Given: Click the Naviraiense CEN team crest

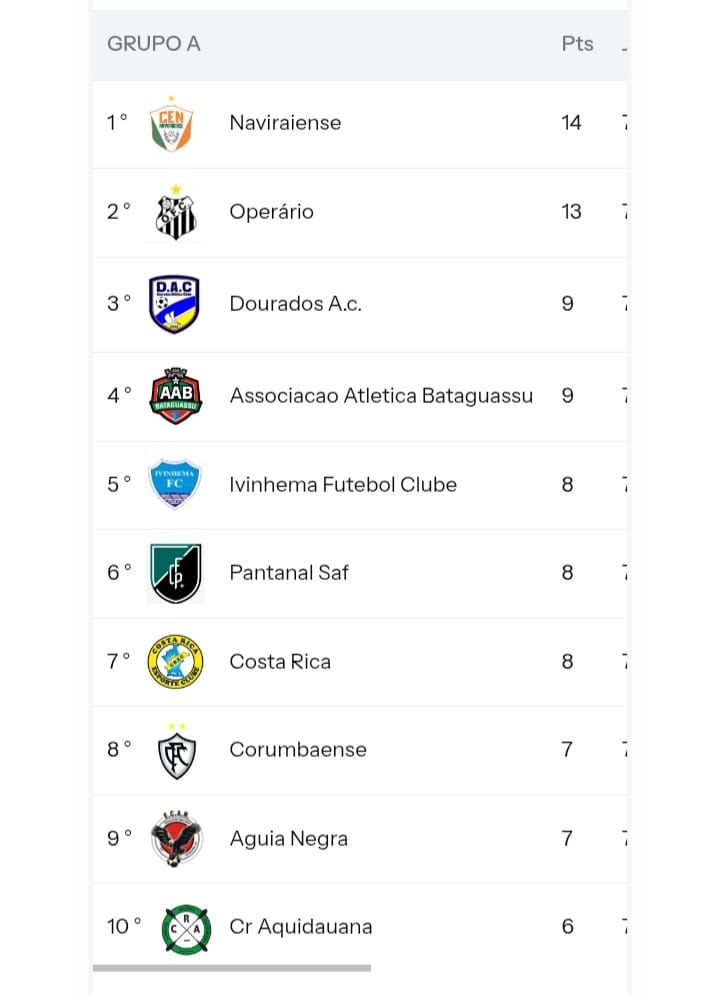Looking at the screenshot, I should point(171,124).
